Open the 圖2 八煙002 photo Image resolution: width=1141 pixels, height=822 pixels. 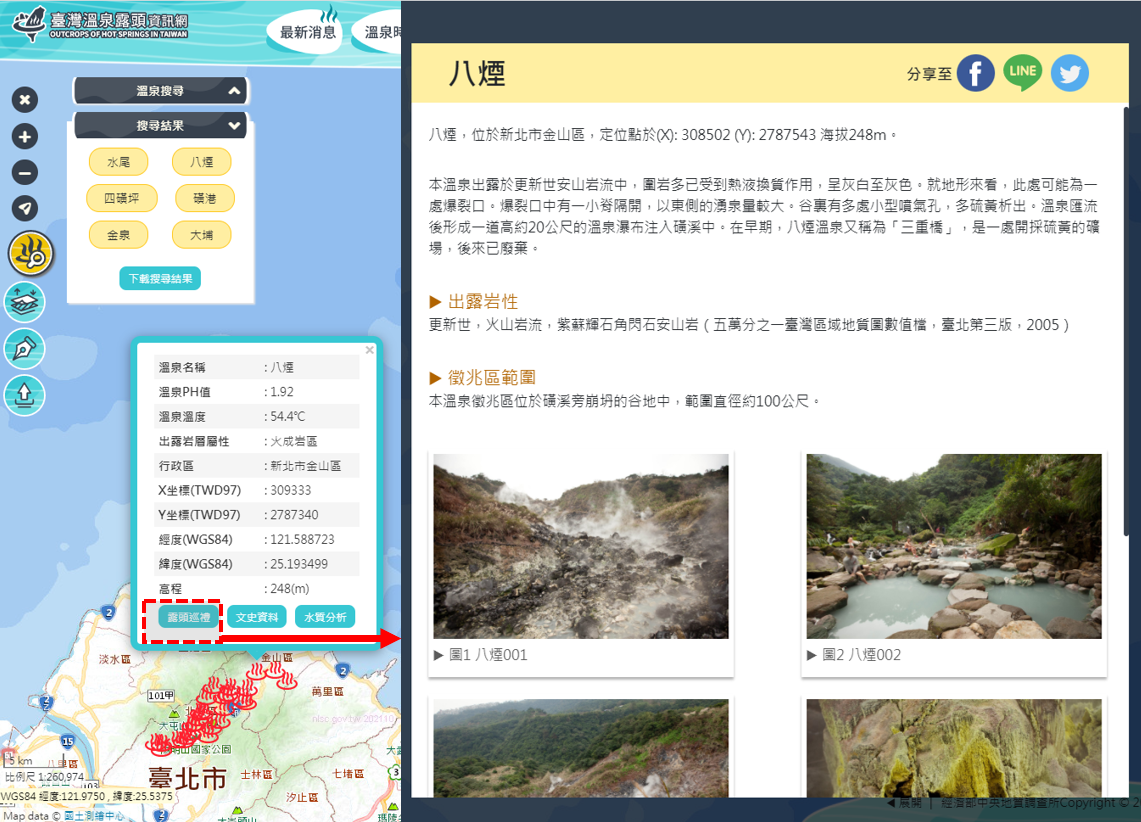[954, 546]
